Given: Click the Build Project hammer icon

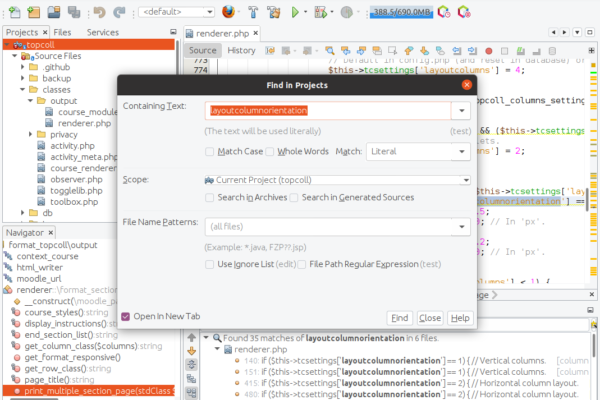Looking at the screenshot, I should 253,12.
